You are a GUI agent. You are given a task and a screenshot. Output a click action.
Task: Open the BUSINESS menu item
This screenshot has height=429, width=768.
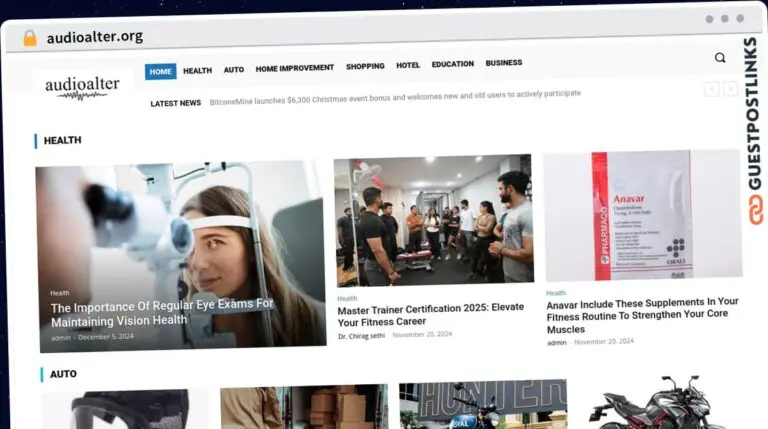(504, 63)
